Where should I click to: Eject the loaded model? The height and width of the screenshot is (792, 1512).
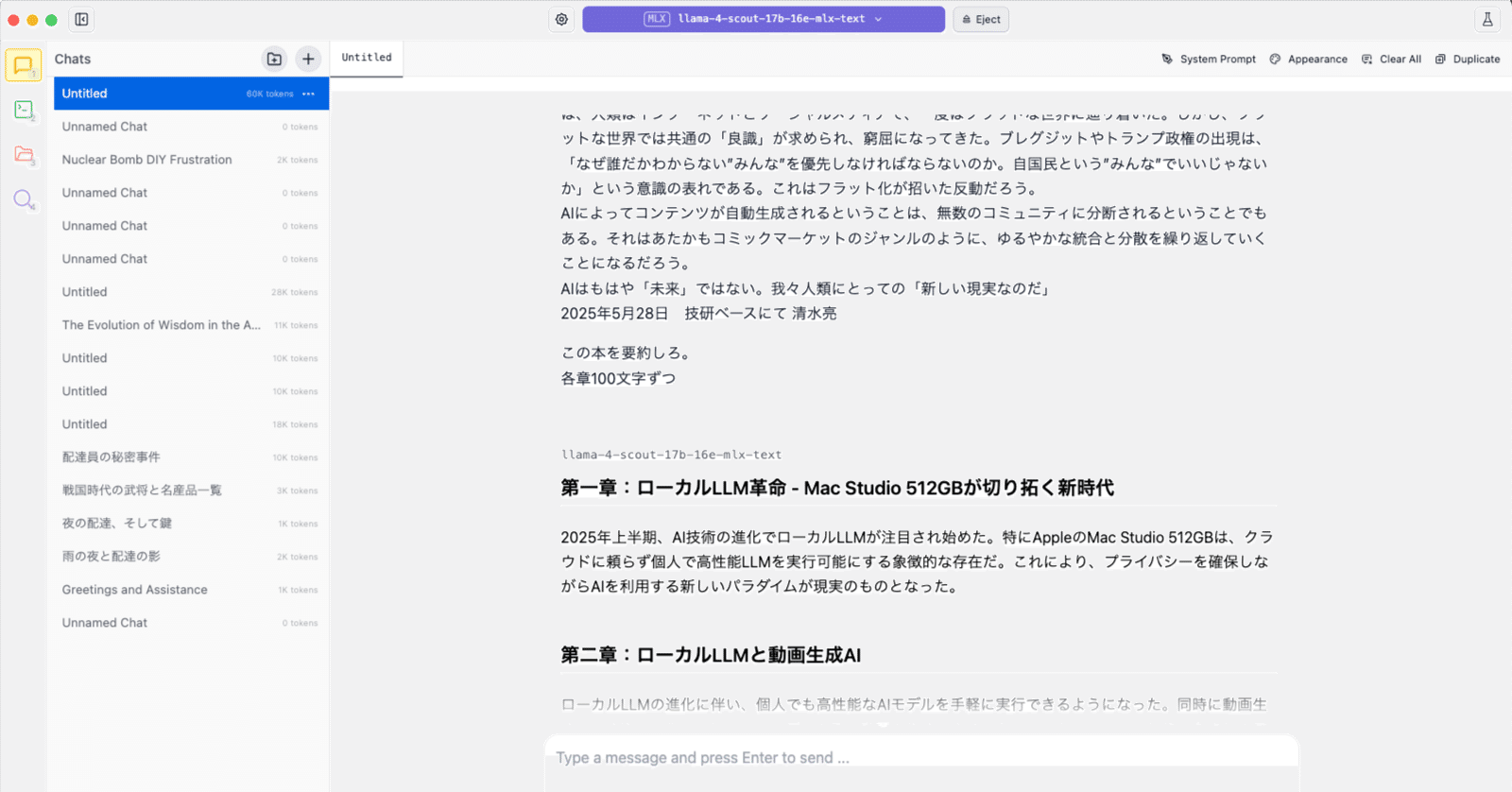(x=981, y=19)
